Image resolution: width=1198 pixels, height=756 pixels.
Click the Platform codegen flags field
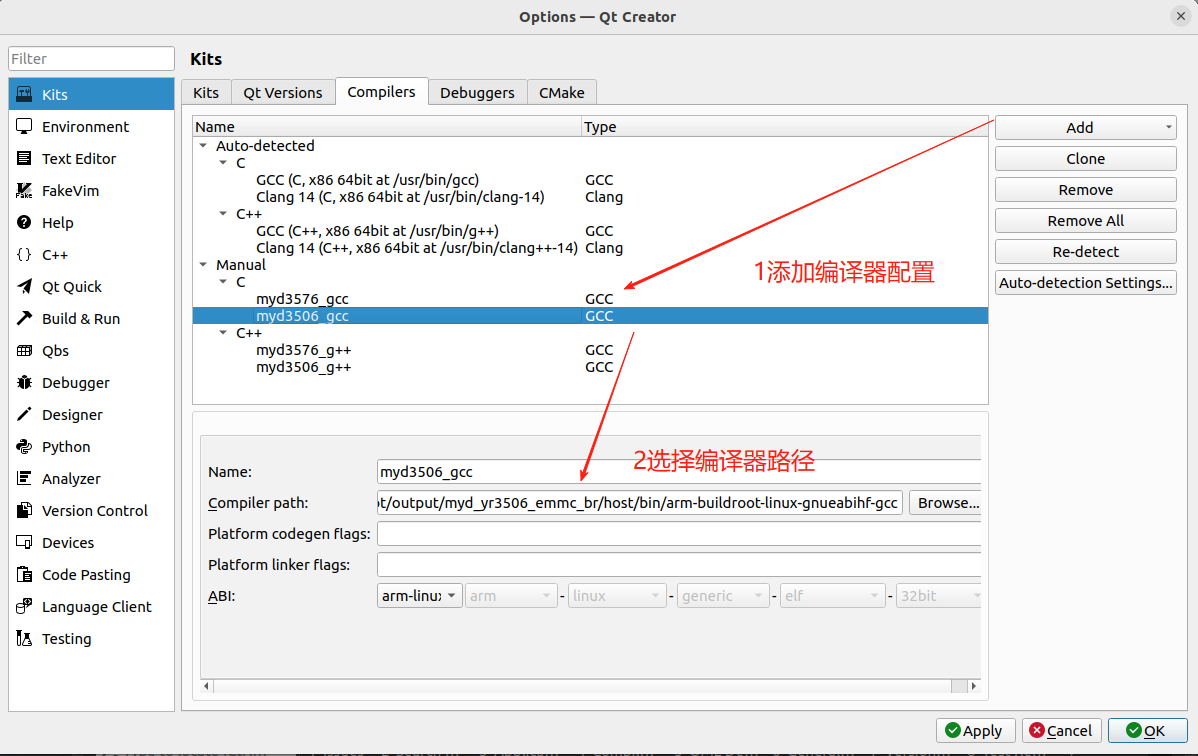click(x=679, y=534)
